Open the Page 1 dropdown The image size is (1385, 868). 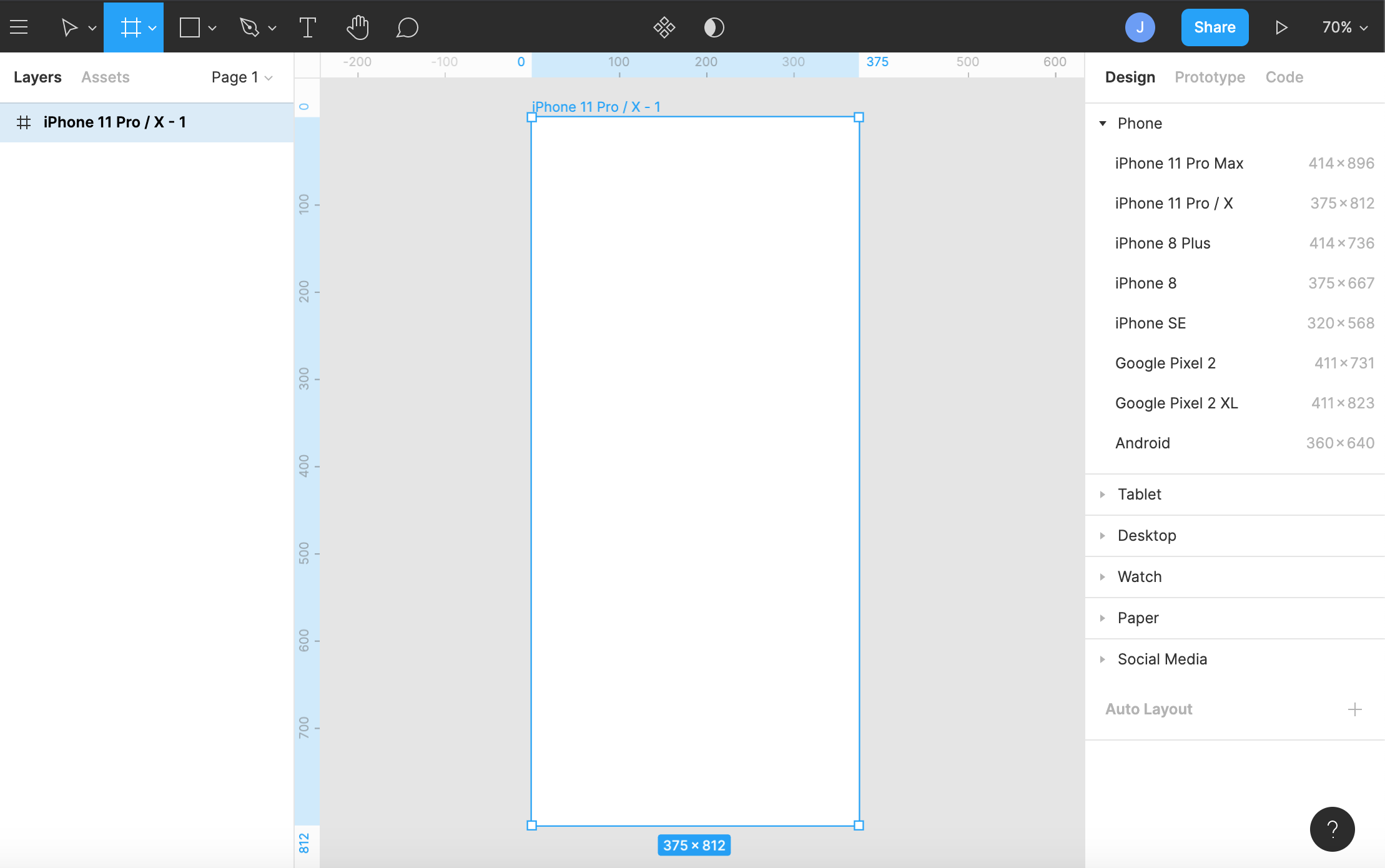coord(242,77)
